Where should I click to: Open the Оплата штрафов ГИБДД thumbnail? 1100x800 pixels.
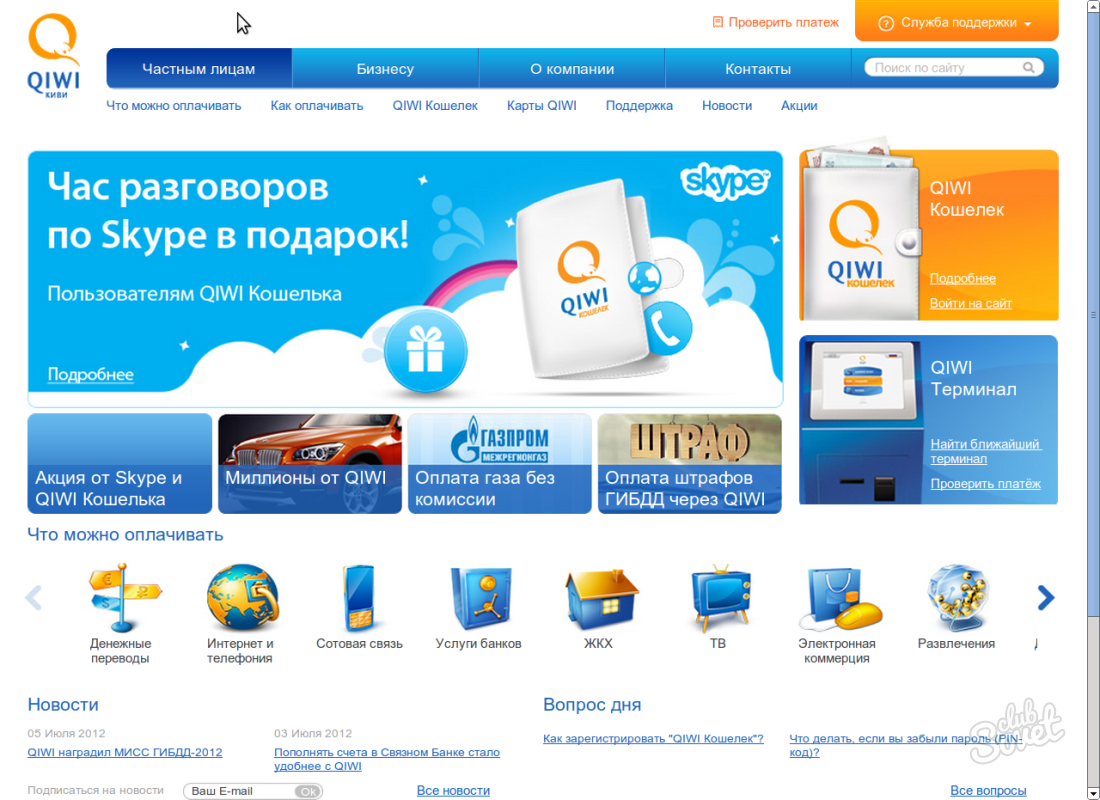coord(690,464)
